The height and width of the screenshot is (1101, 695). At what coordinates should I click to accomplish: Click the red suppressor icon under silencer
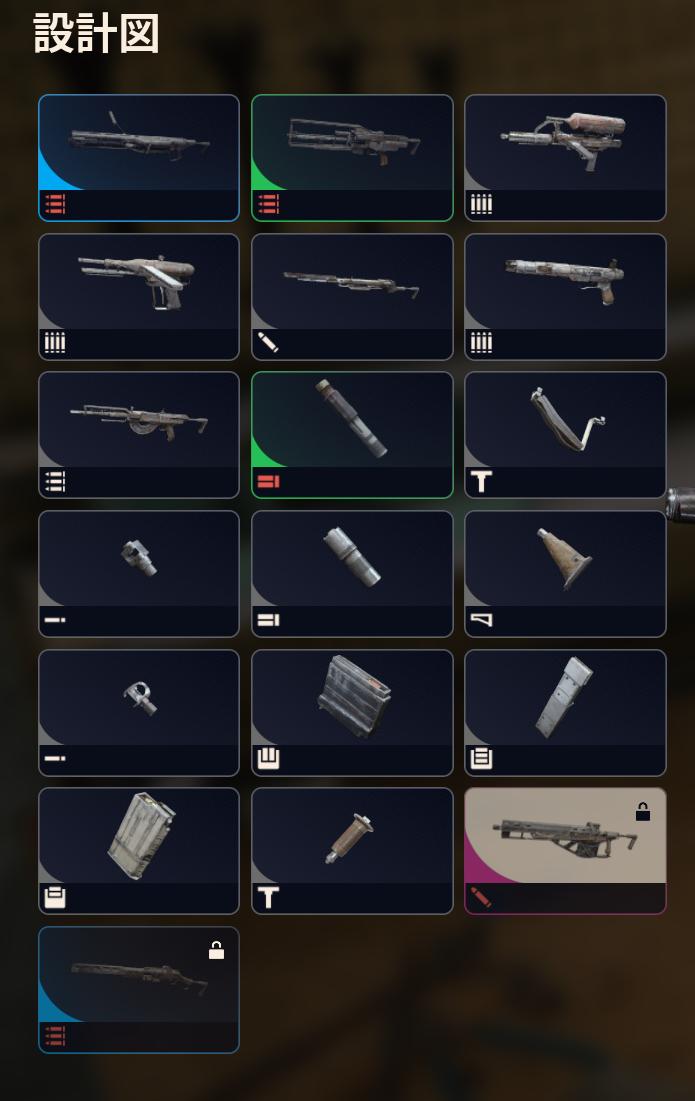pos(269,482)
